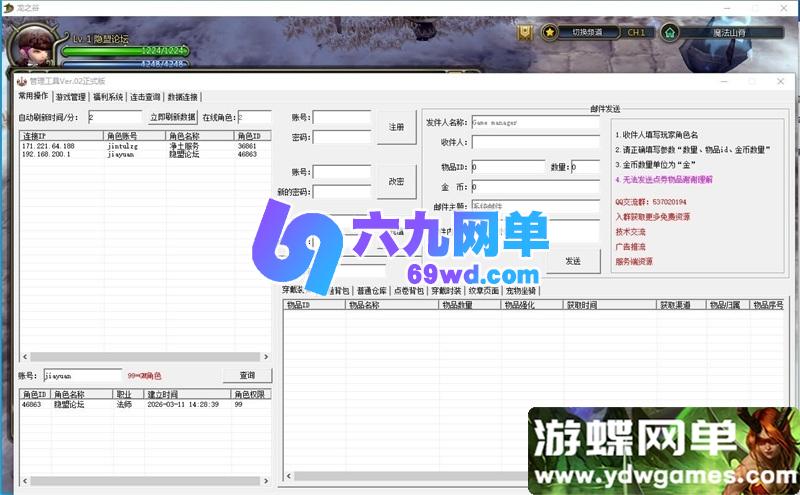800x495 pixels.
Task: Click the 角色权限 column header
Action: click(251, 394)
